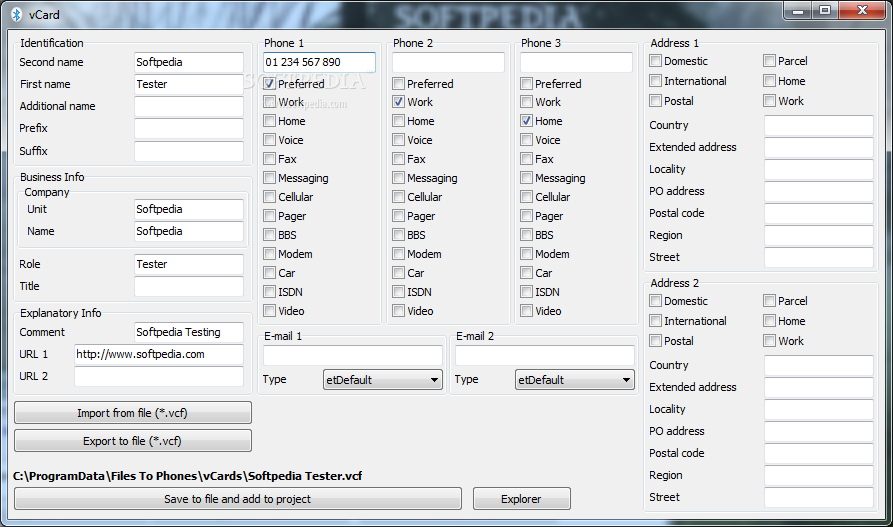The image size is (893, 527).
Task: Click the Company Name field
Action: 189,231
